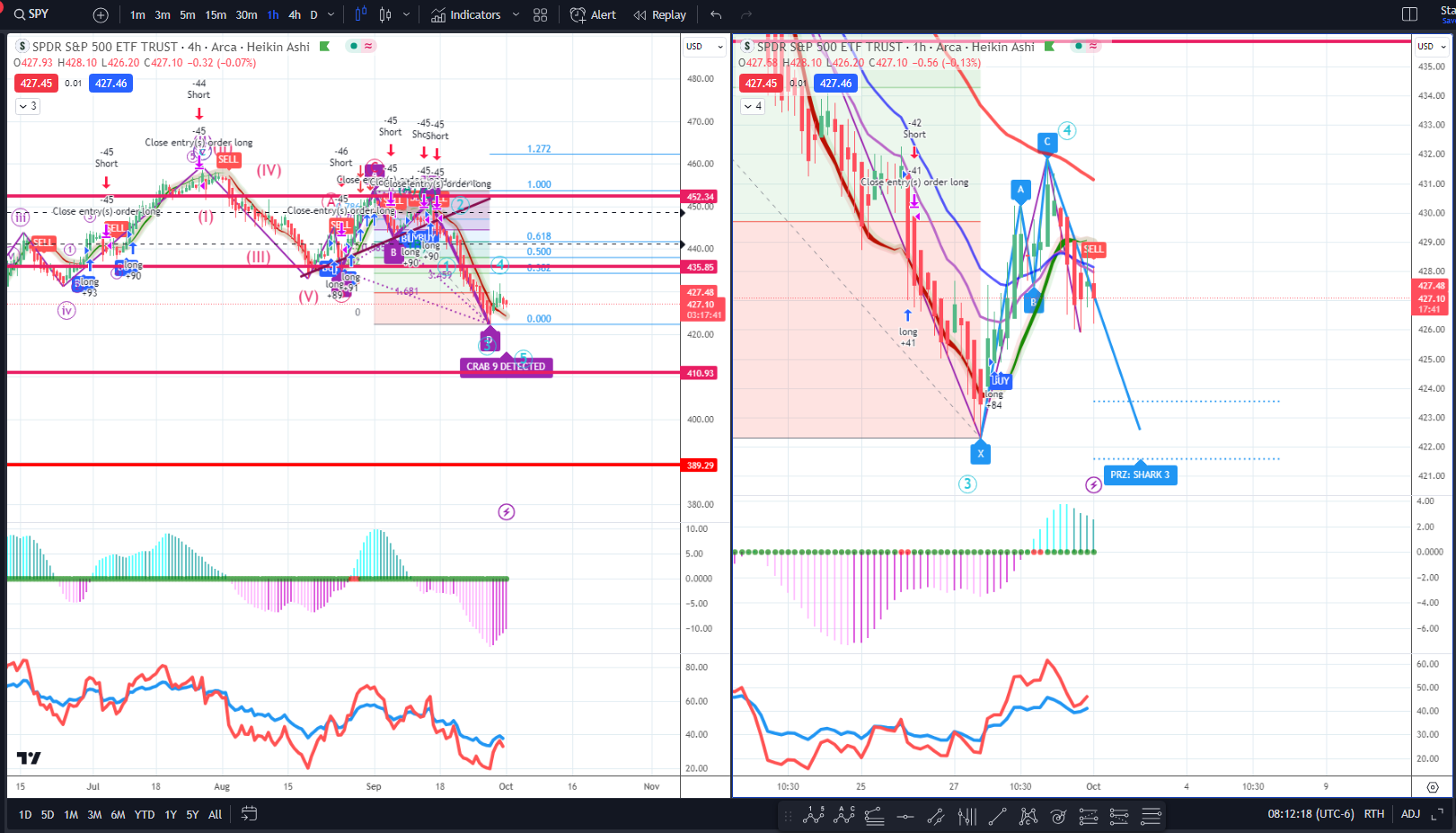Select the 1M date range
The image size is (1456, 833).
click(x=71, y=815)
